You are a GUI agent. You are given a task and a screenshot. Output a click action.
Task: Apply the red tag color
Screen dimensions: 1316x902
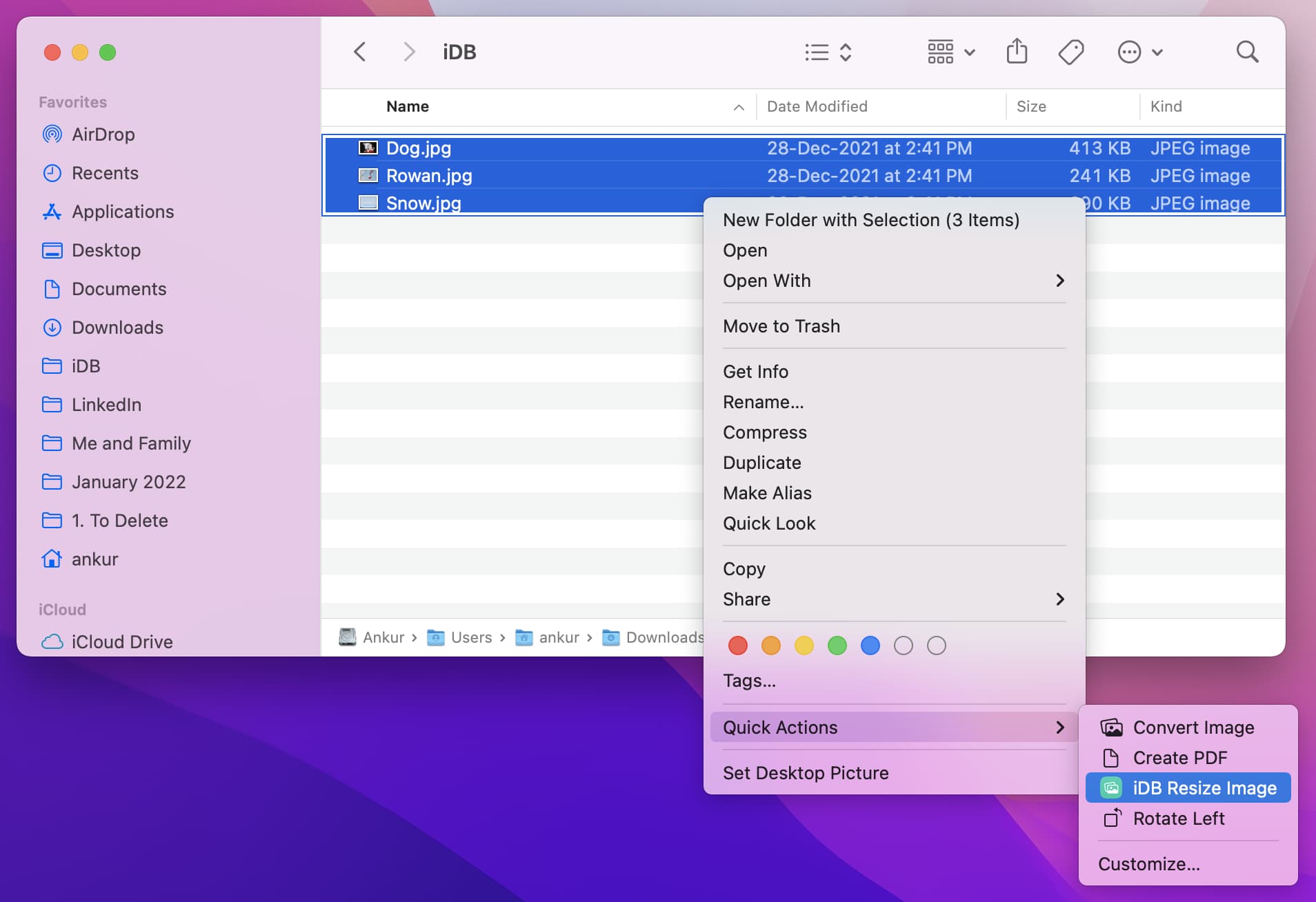click(738, 645)
